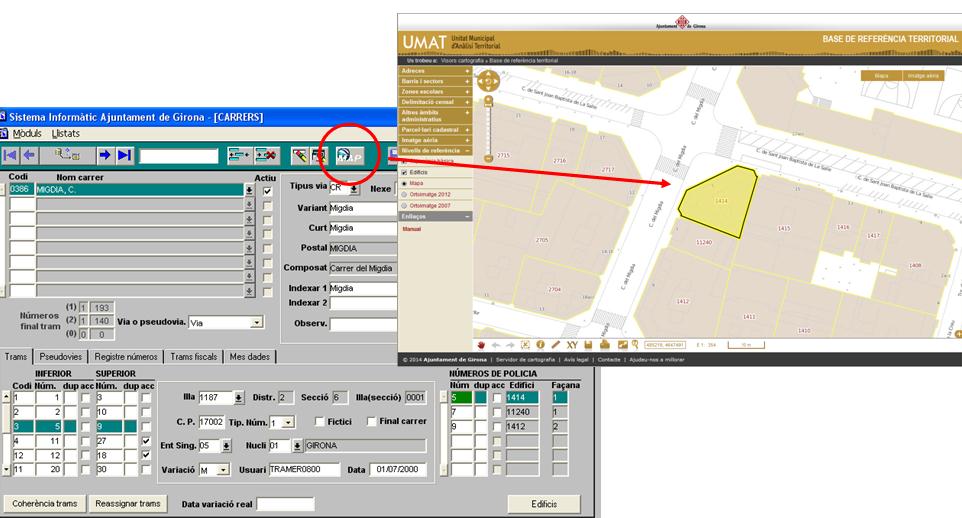Select the Mapa radio option
Viewport: 962px width, 518px height.
click(x=404, y=184)
